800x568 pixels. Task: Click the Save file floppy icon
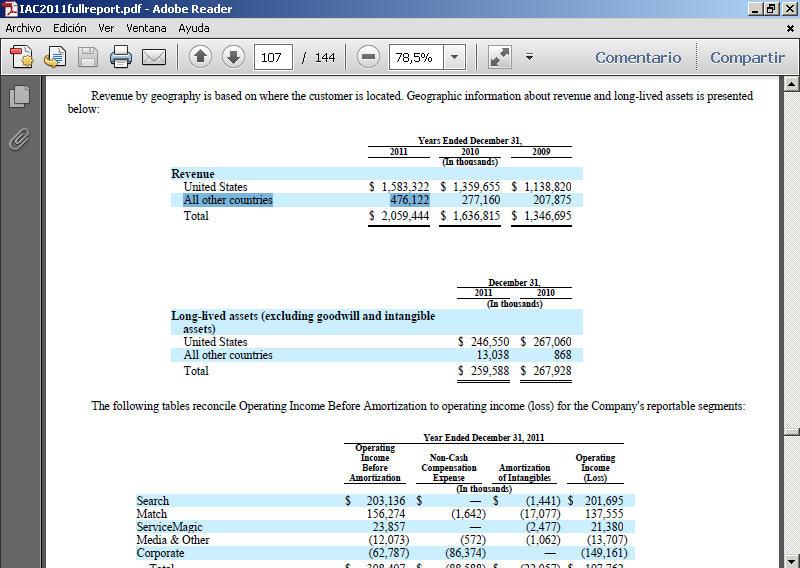[x=88, y=57]
